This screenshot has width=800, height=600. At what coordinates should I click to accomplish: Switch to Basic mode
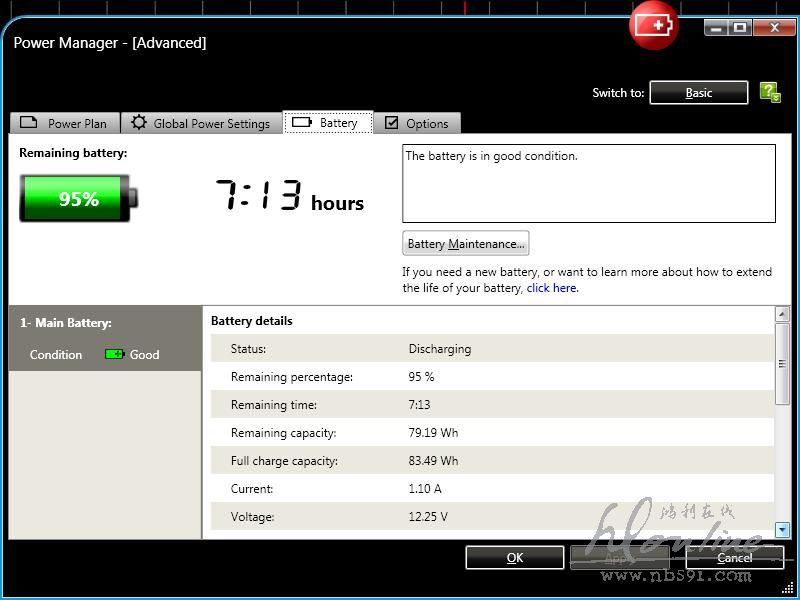click(698, 93)
